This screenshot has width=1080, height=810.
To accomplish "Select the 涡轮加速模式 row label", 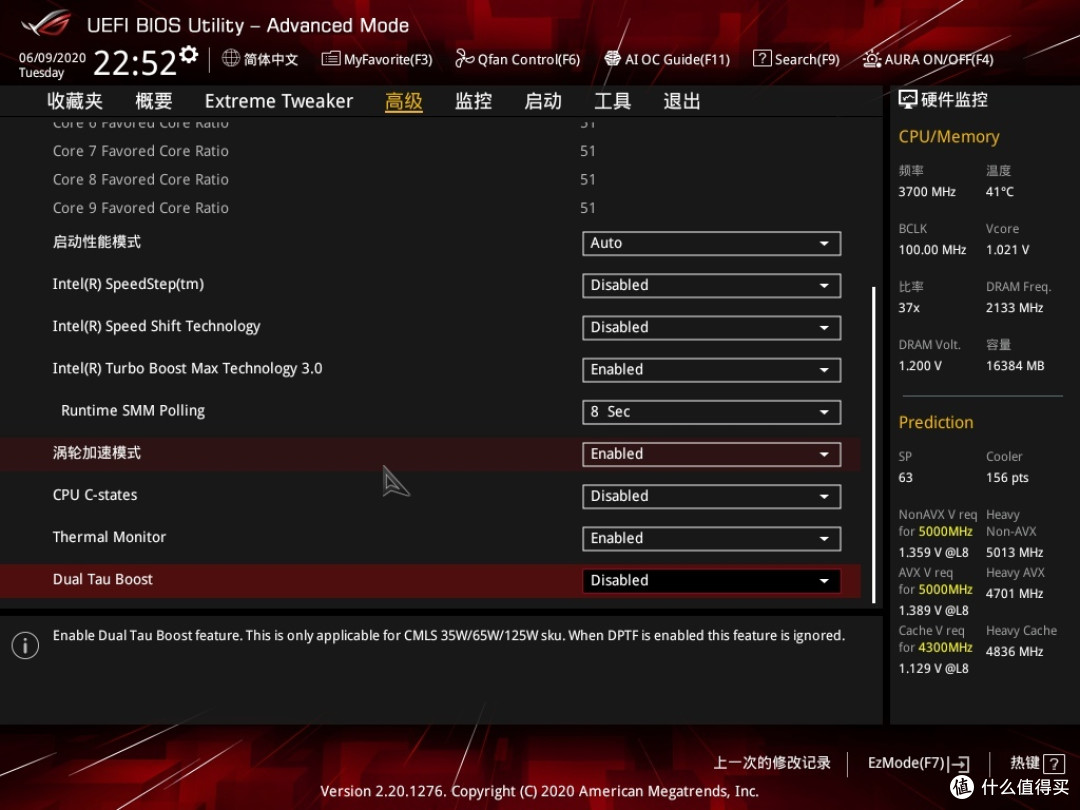I will point(96,453).
